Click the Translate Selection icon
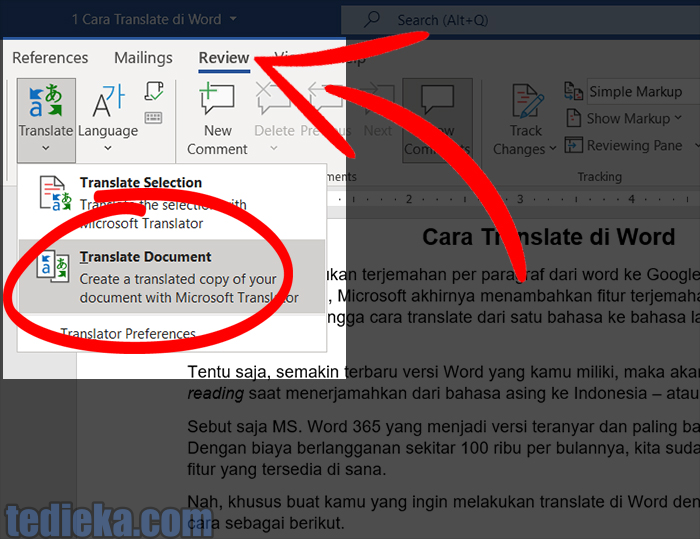The height and width of the screenshot is (539, 700). point(55,193)
